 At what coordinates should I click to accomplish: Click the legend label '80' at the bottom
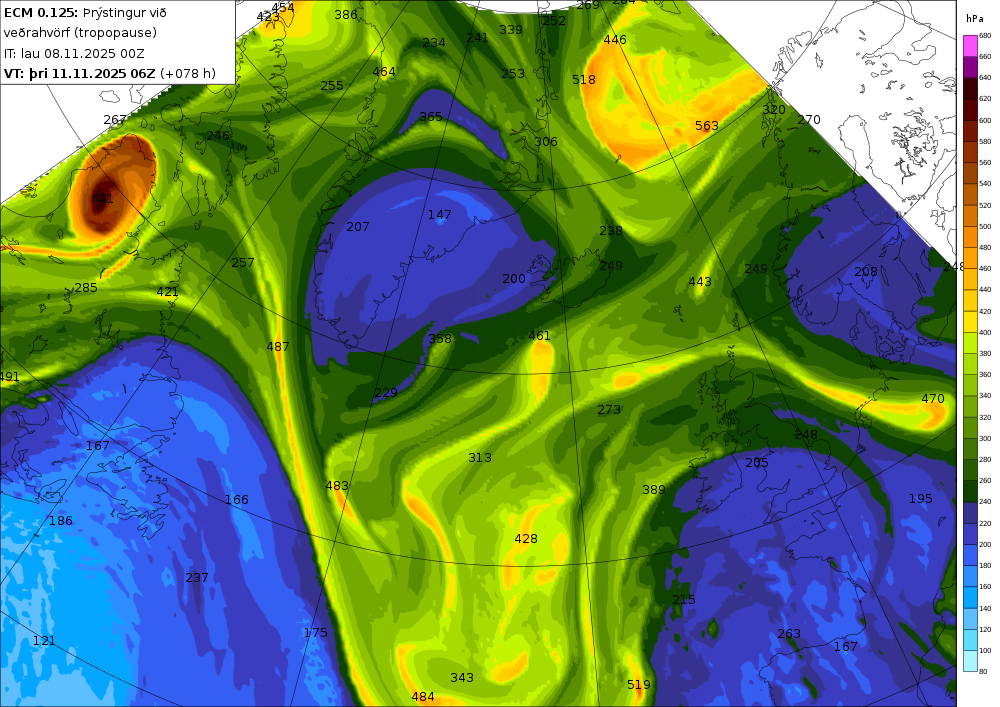click(983, 671)
